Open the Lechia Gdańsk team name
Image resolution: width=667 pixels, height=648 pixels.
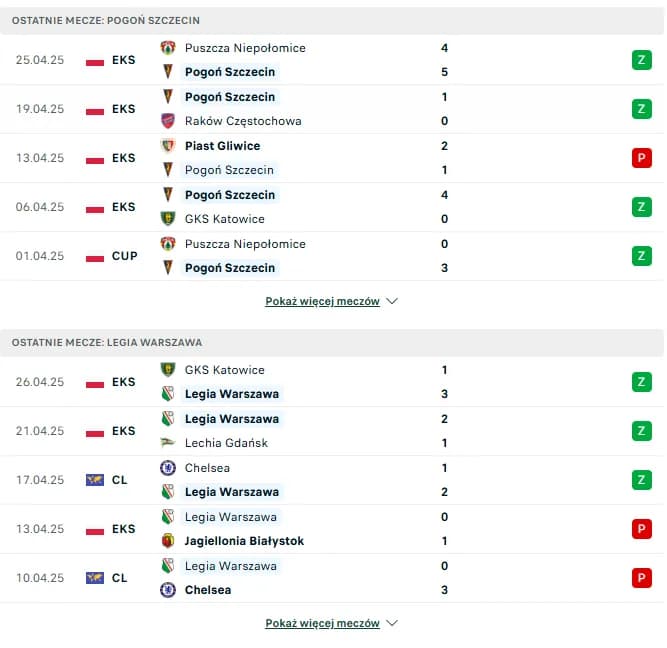[226, 443]
